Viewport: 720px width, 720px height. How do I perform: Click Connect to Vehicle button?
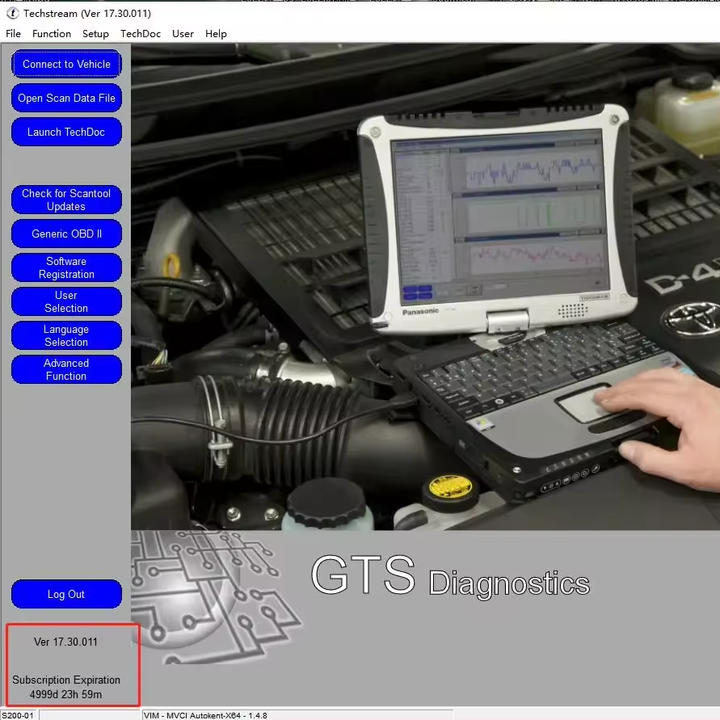[x=67, y=64]
